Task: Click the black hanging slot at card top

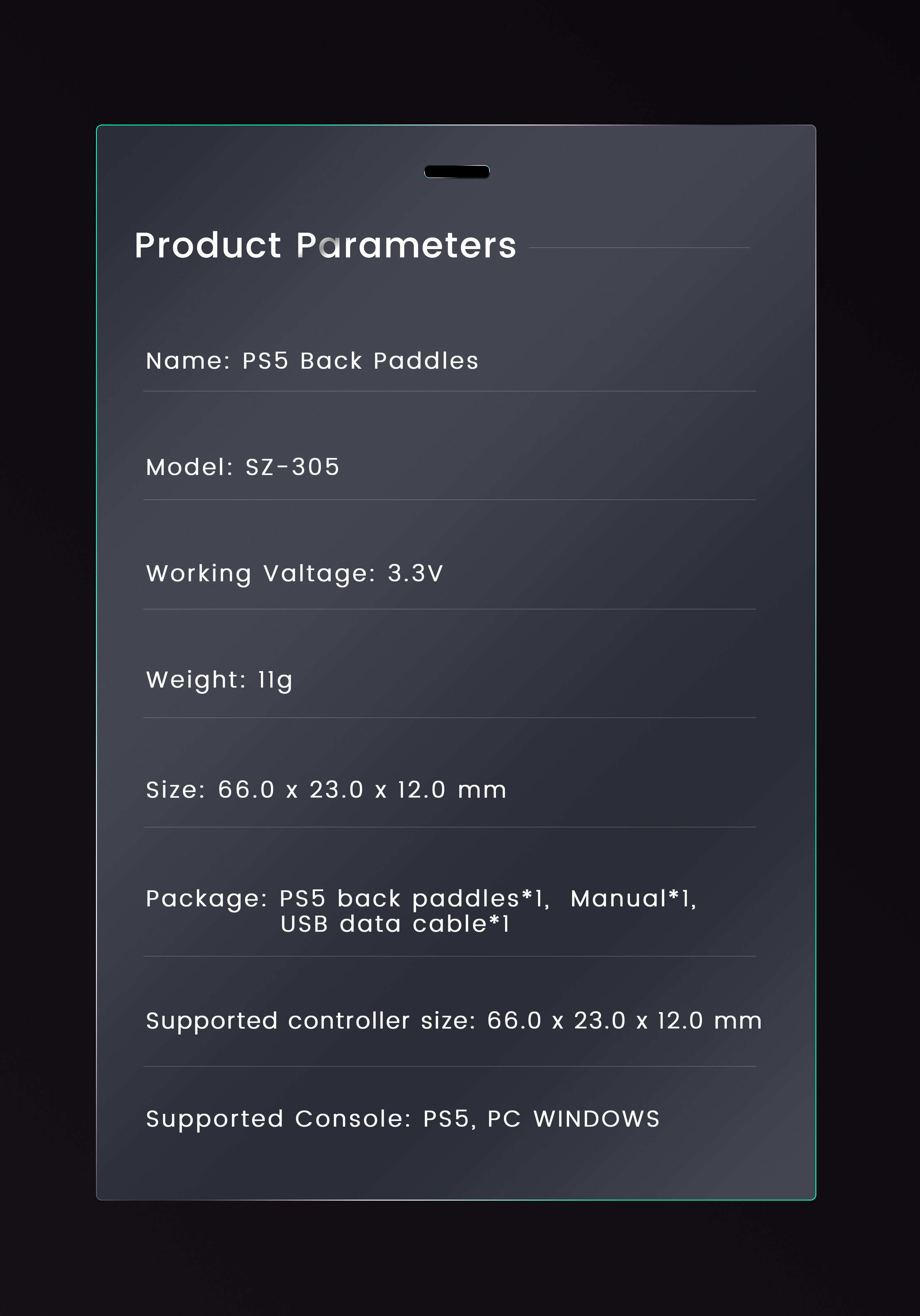Action: (x=457, y=171)
